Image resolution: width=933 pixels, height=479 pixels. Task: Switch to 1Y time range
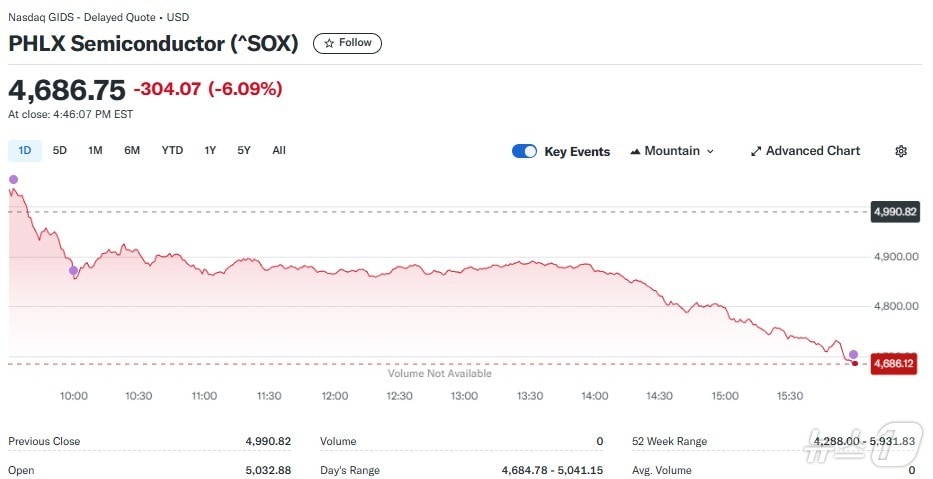(210, 150)
